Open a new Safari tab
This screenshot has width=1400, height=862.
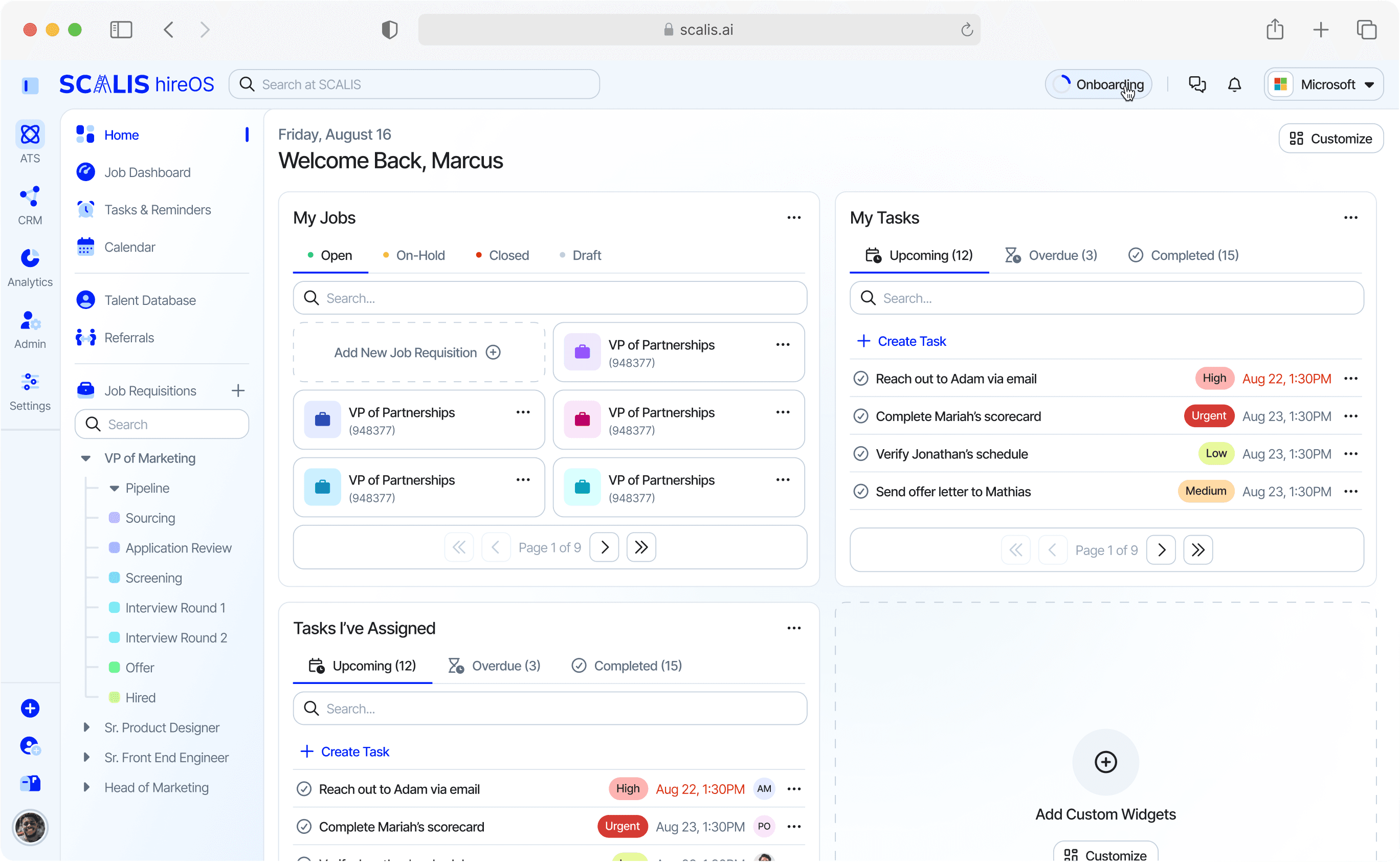[1320, 30]
